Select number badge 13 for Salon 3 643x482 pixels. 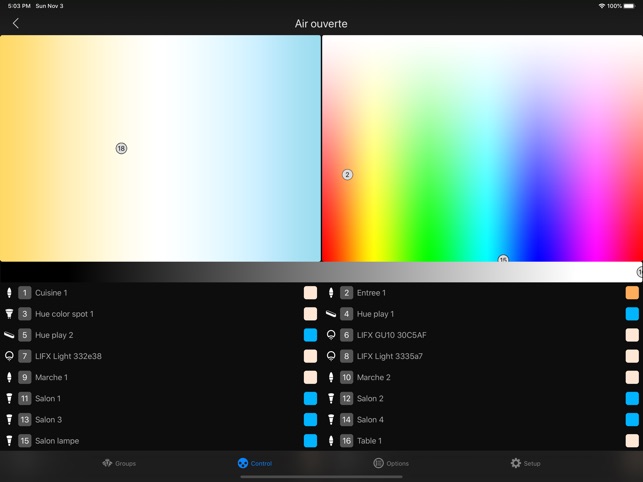(x=25, y=419)
